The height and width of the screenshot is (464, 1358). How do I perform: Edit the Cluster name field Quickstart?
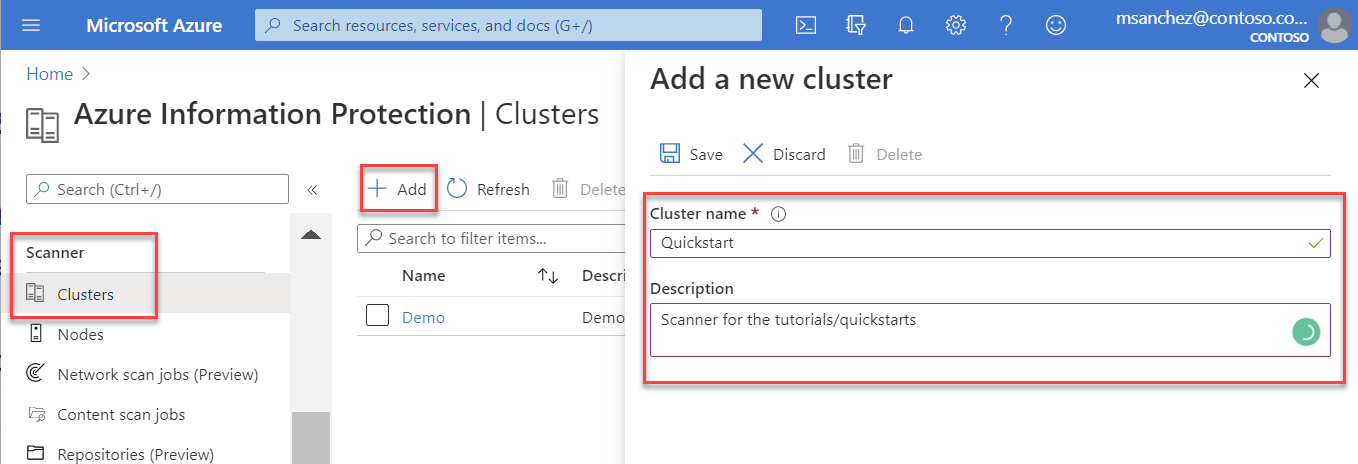click(990, 243)
